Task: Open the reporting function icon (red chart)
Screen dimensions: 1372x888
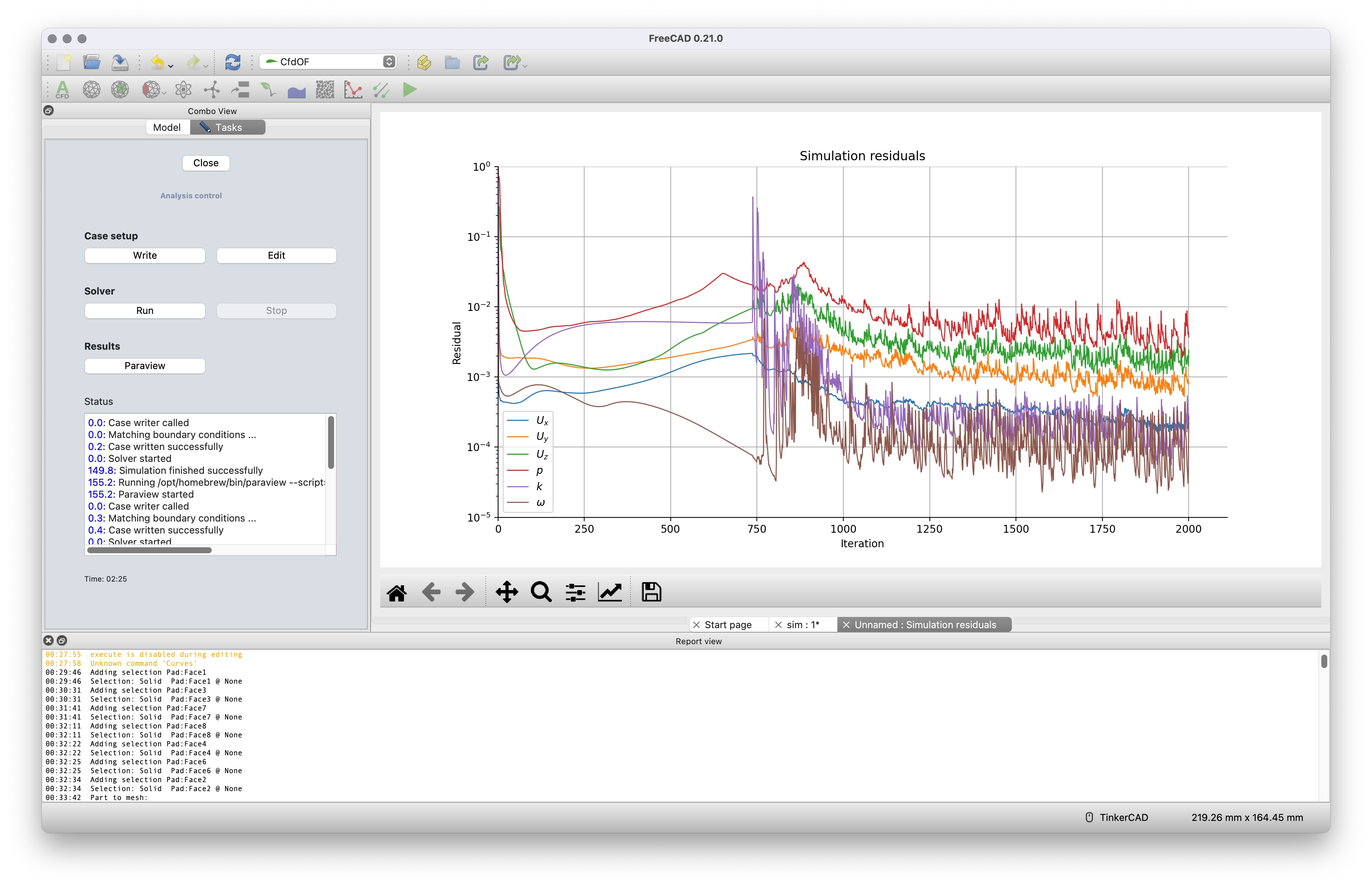Action: (353, 90)
